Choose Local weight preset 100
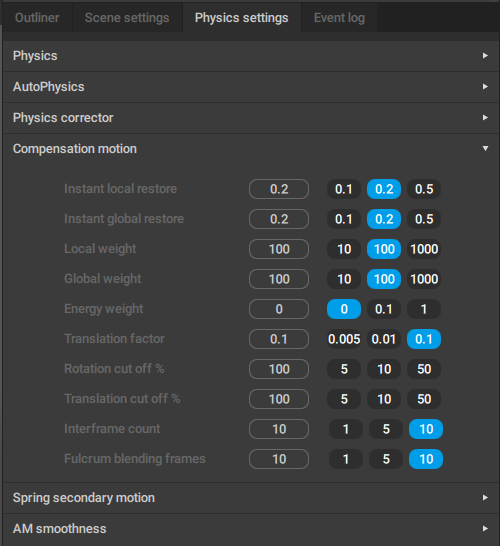 pos(384,249)
